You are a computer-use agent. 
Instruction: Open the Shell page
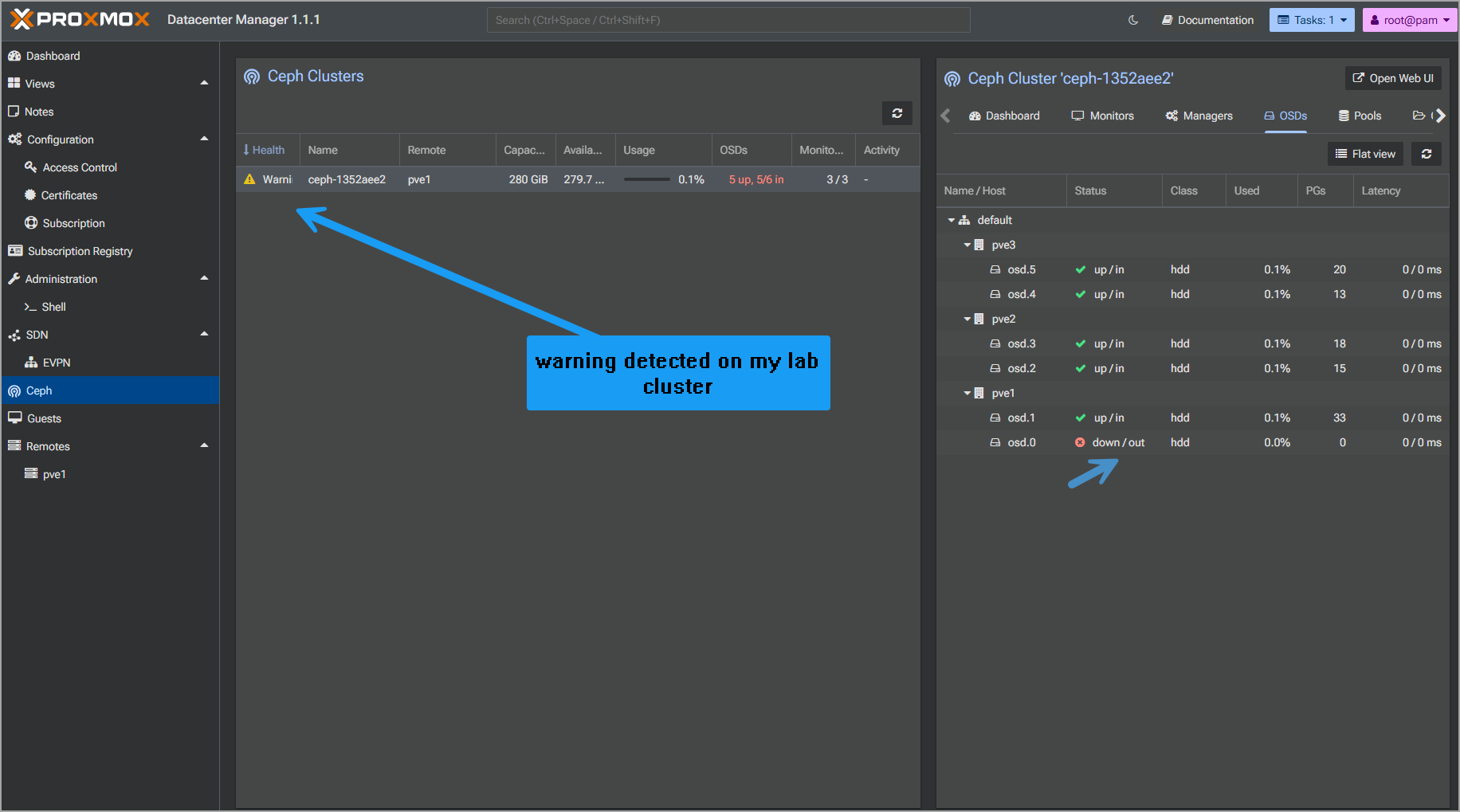tap(110, 307)
